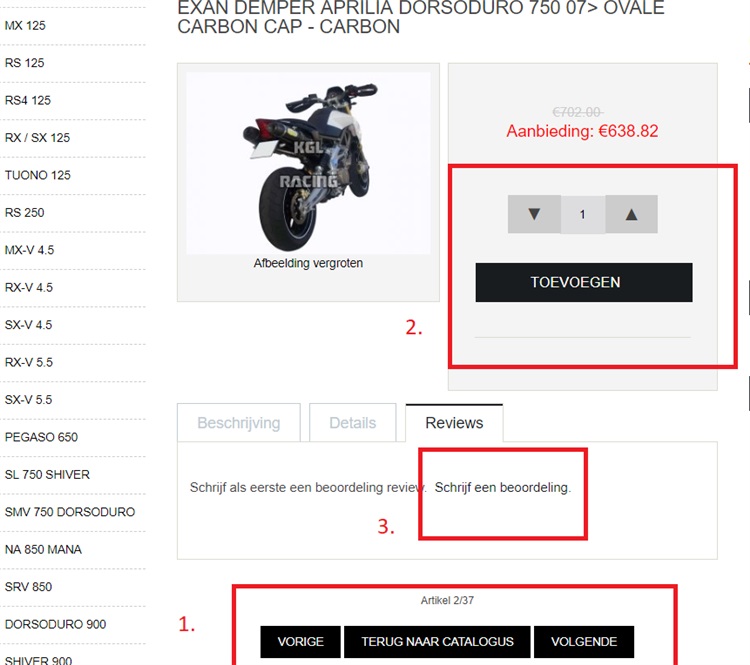Viewport: 750px width, 665px height.
Task: Open the SL 750 SHIVER category
Action: [x=47, y=475]
